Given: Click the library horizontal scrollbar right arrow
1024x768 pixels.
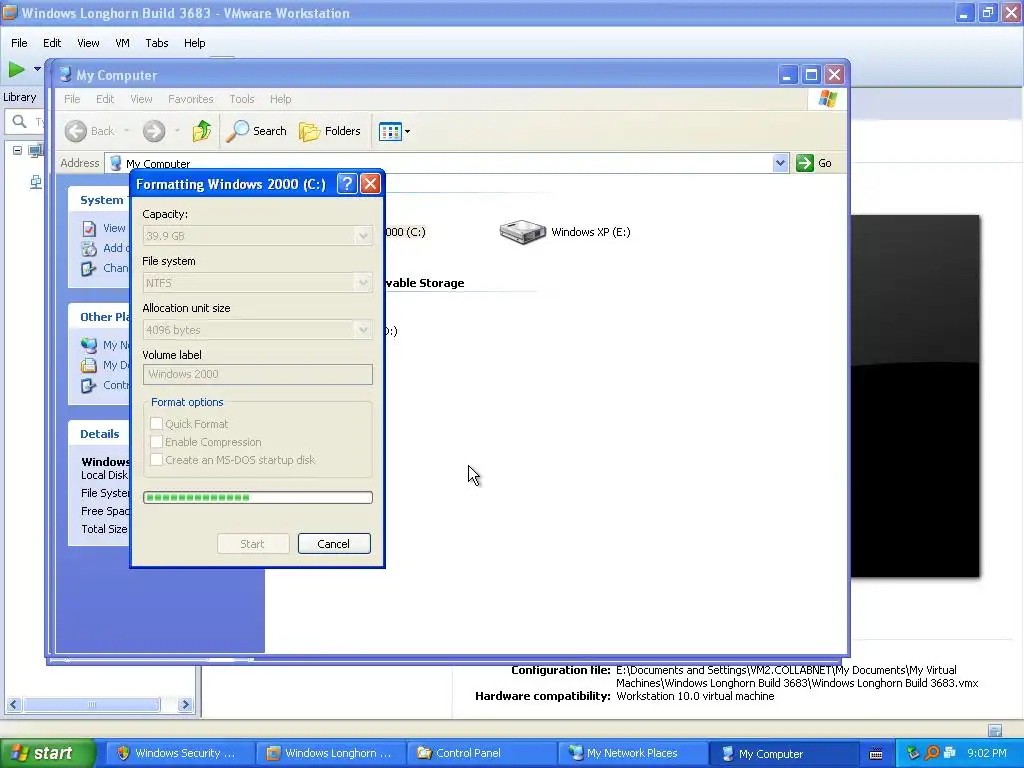Looking at the screenshot, I should point(185,705).
